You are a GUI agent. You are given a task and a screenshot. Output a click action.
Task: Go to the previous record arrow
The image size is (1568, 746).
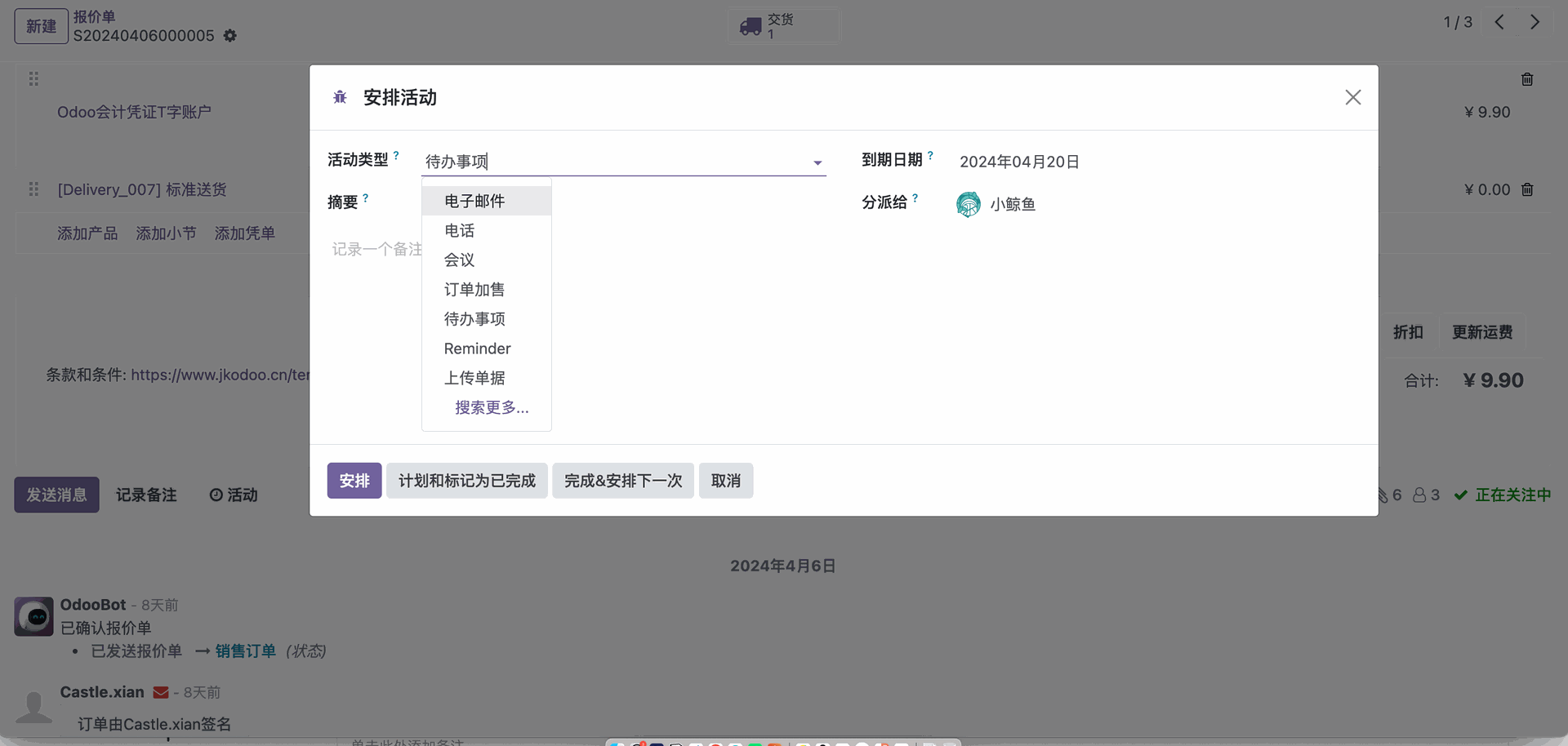1499,22
